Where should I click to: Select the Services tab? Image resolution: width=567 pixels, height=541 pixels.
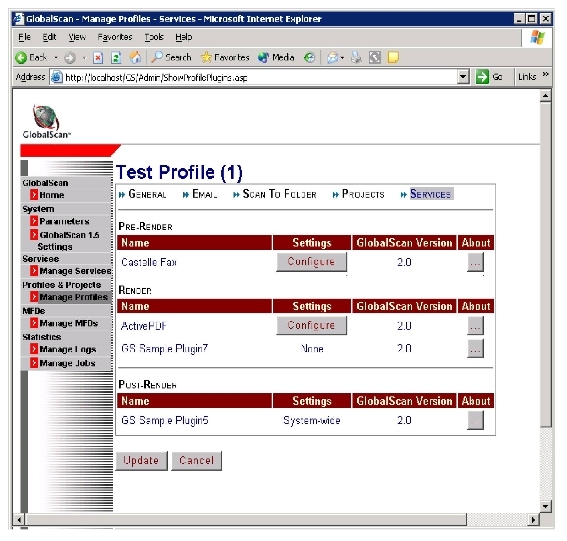(430, 194)
